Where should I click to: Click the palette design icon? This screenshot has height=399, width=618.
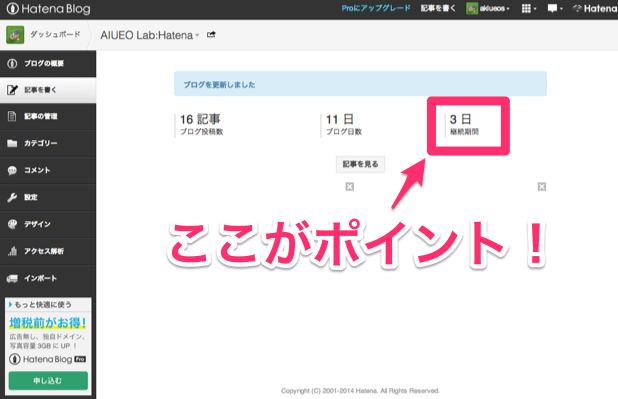[x=12, y=224]
